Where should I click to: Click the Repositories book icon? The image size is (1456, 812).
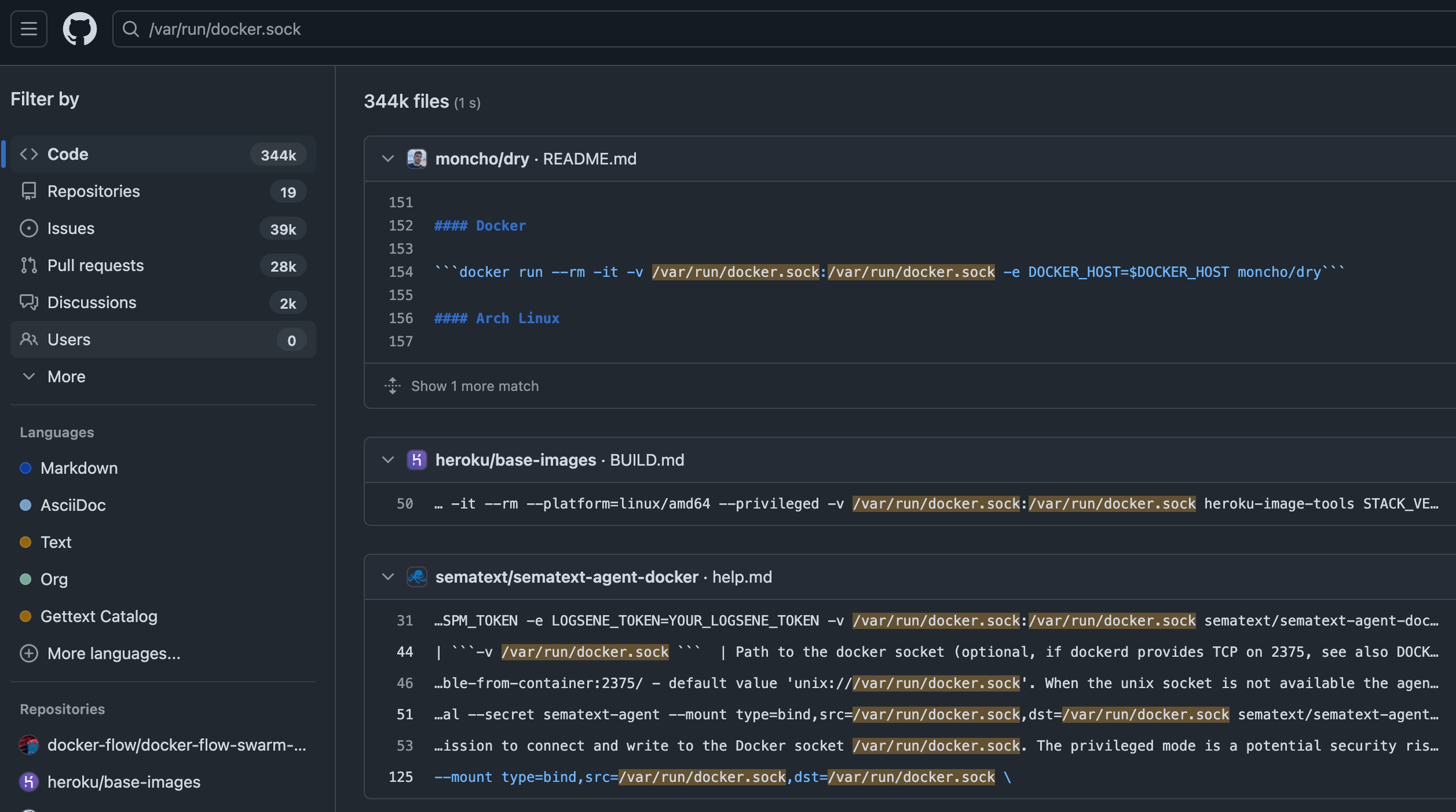pos(29,191)
